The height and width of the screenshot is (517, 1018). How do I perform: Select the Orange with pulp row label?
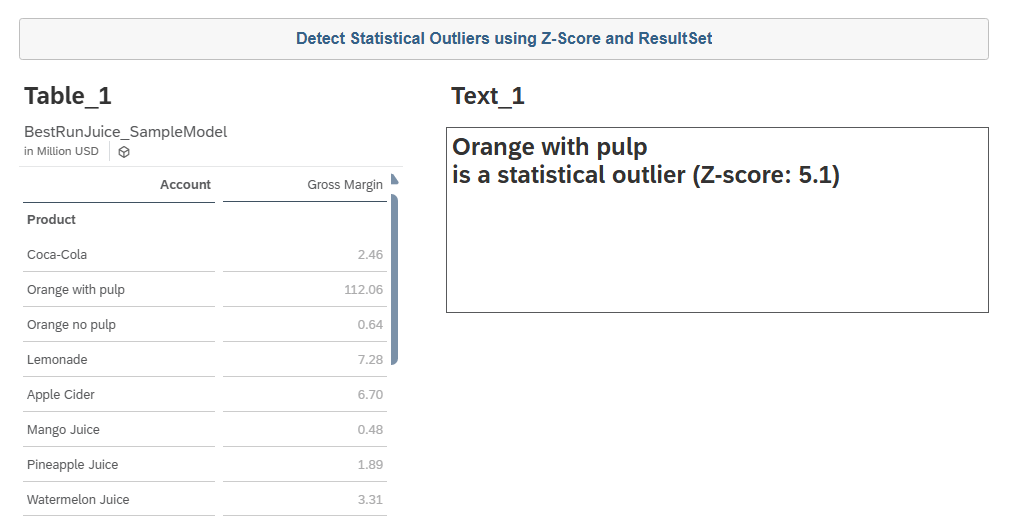pyautogui.click(x=76, y=290)
